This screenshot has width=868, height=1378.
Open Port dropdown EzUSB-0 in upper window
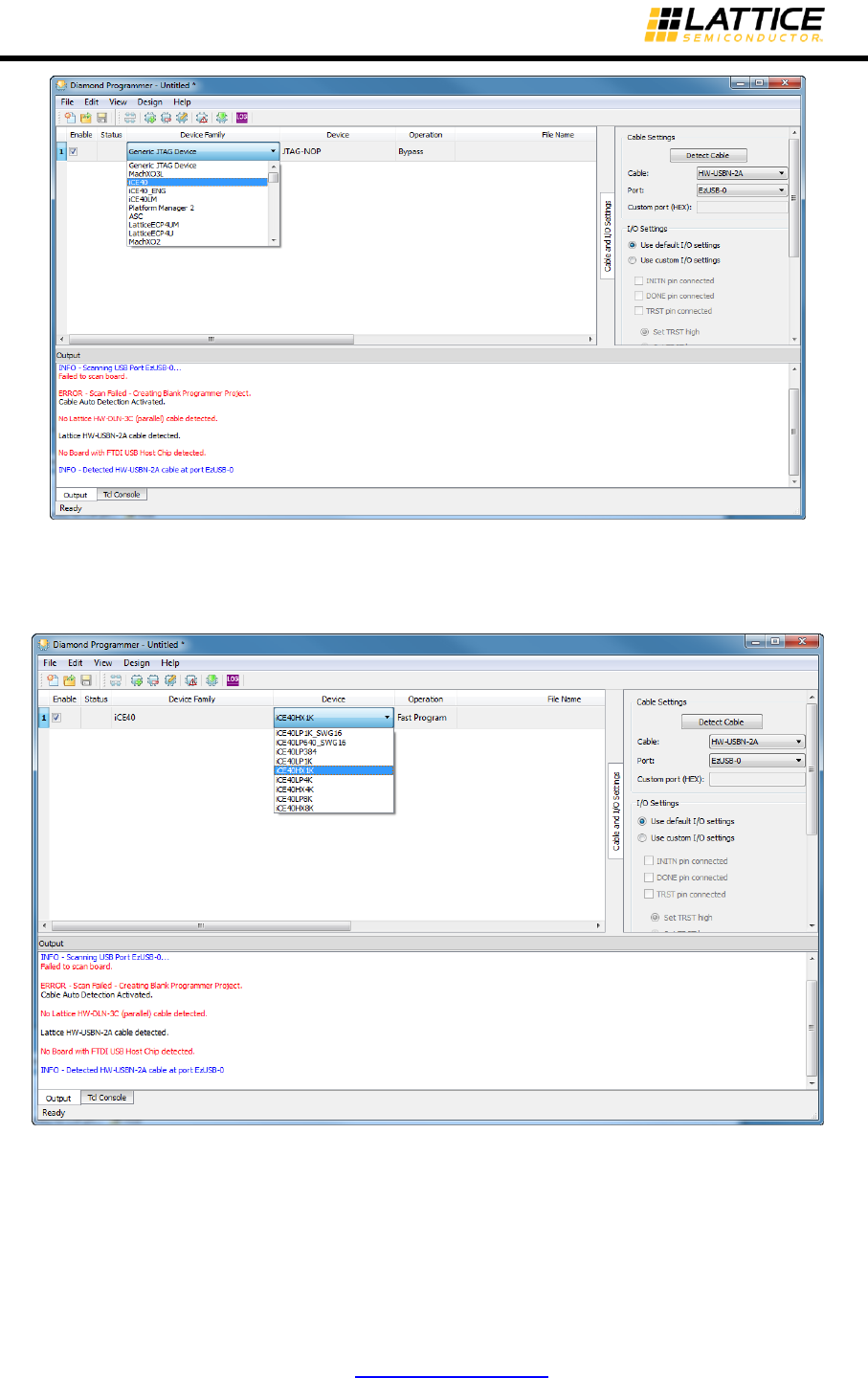(742, 190)
